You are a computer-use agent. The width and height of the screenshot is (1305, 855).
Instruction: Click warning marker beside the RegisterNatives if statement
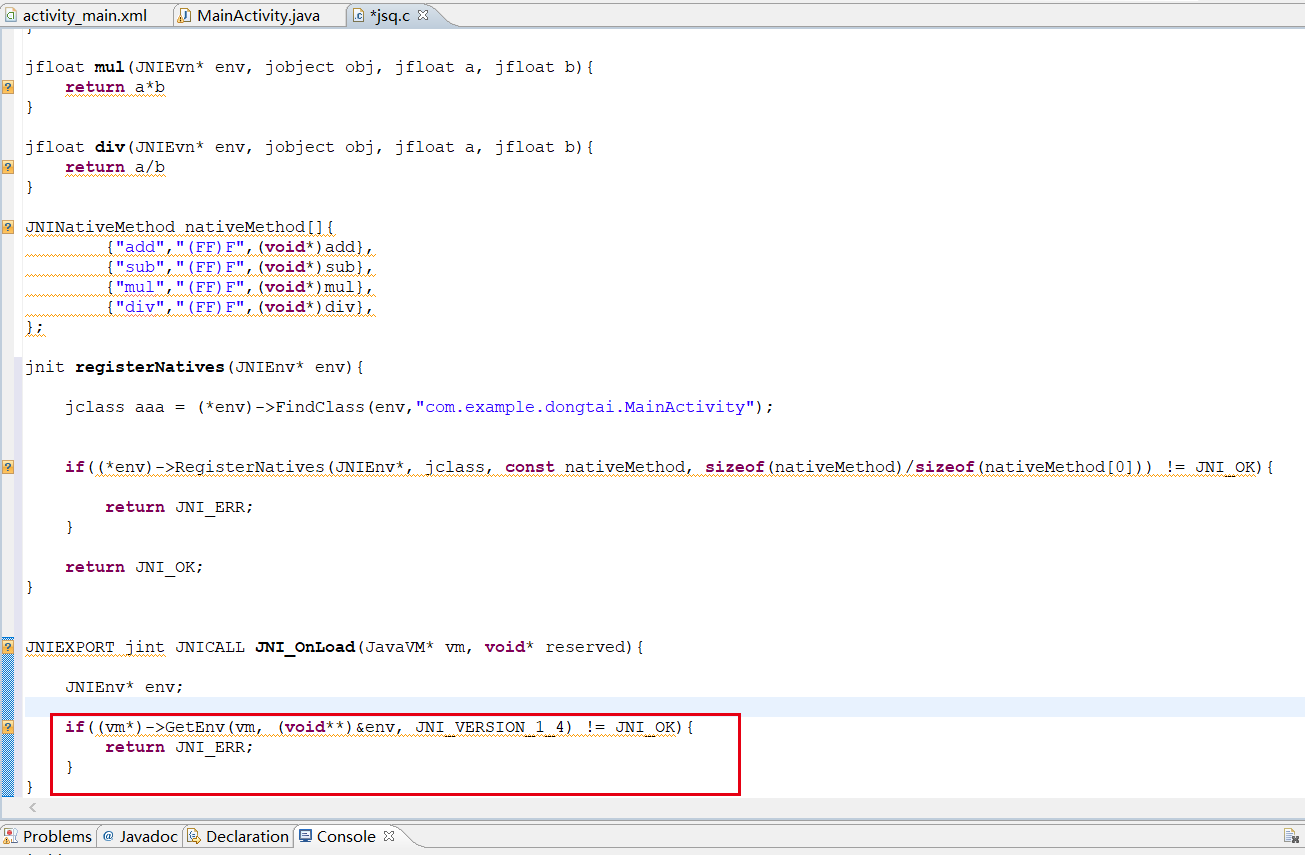(x=8, y=467)
